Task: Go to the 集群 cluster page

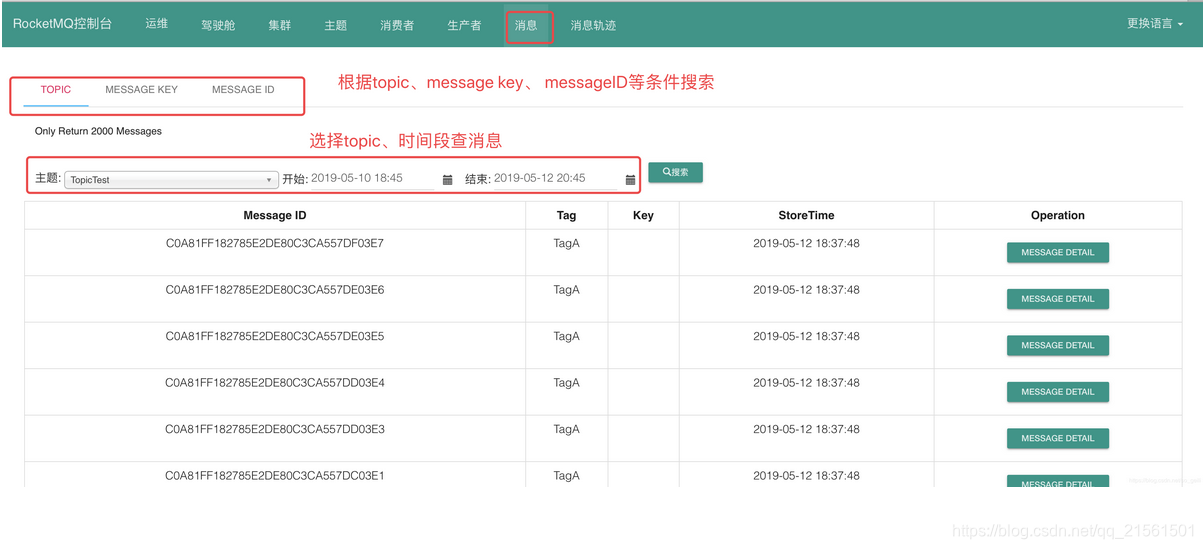Action: tap(280, 25)
